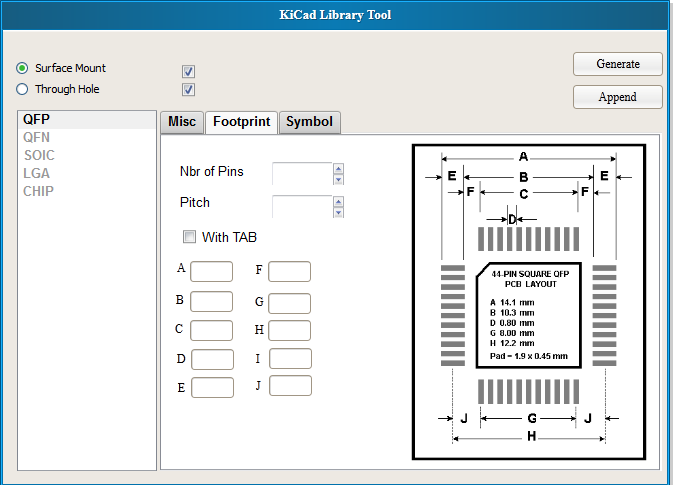Focus the dimension J input field

click(x=289, y=386)
